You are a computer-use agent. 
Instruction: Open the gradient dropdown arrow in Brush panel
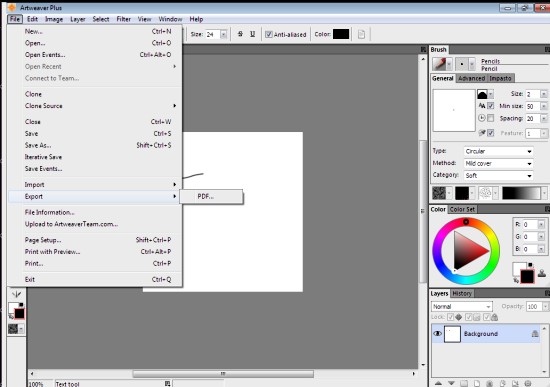tap(544, 193)
